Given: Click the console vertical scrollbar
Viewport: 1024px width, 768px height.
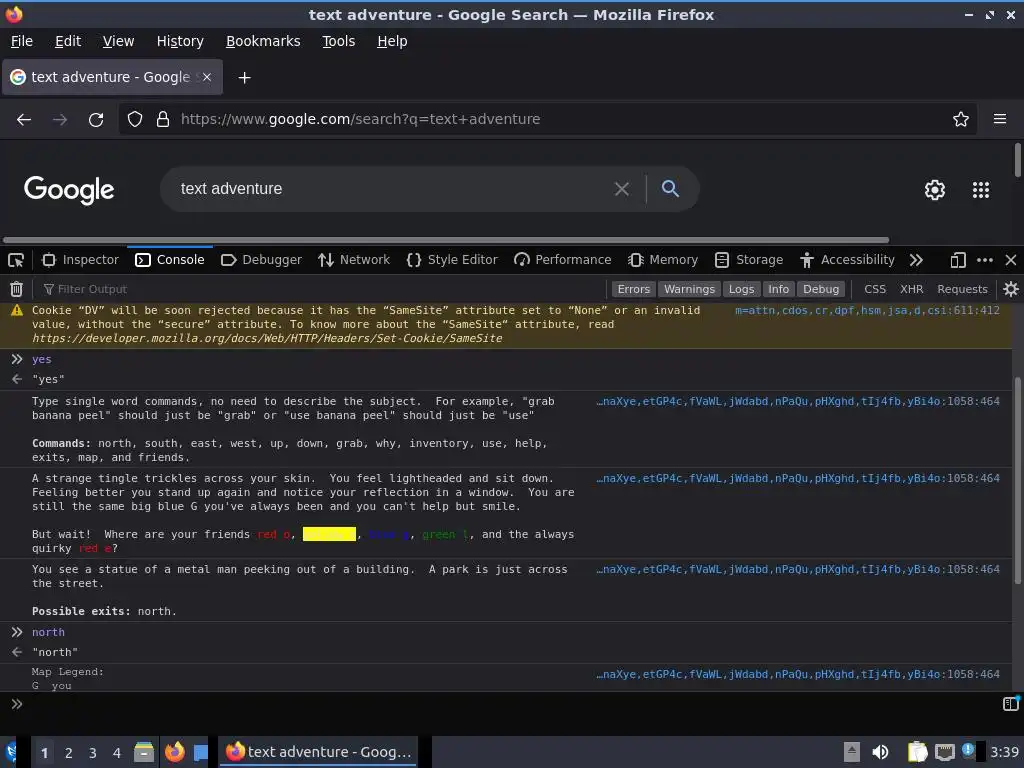Looking at the screenshot, I should pyautogui.click(x=1017, y=480).
